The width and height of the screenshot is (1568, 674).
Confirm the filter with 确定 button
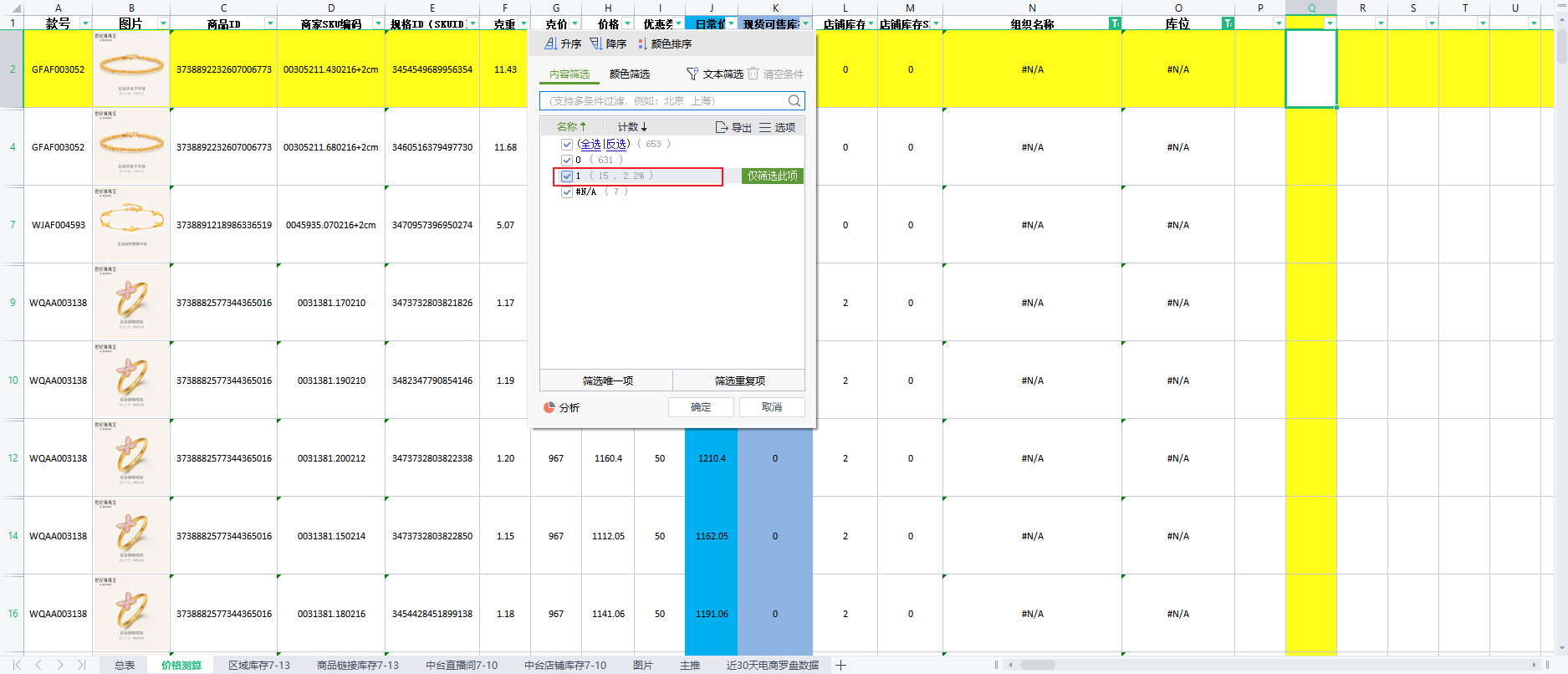coord(701,407)
